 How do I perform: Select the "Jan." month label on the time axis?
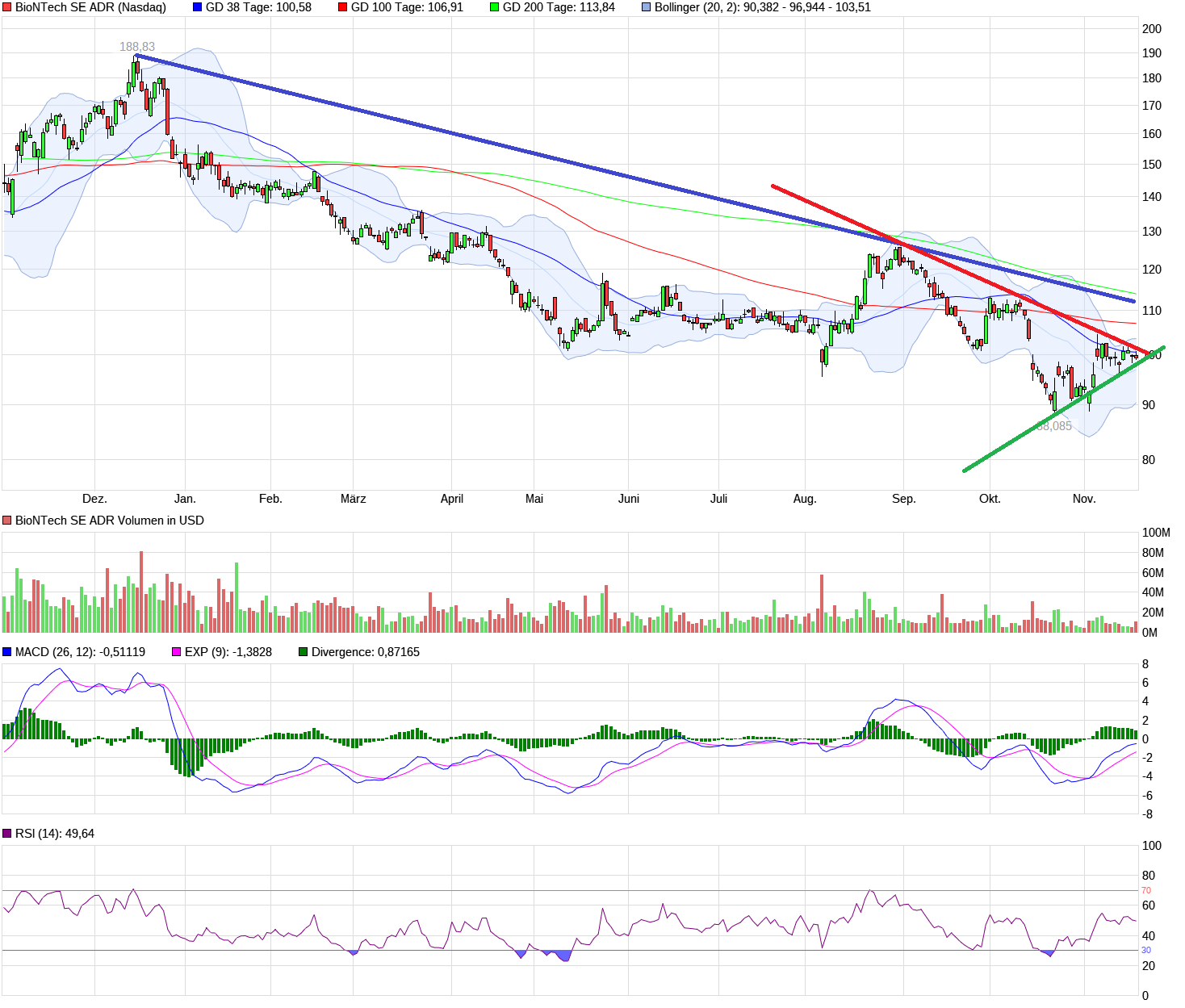(185, 499)
